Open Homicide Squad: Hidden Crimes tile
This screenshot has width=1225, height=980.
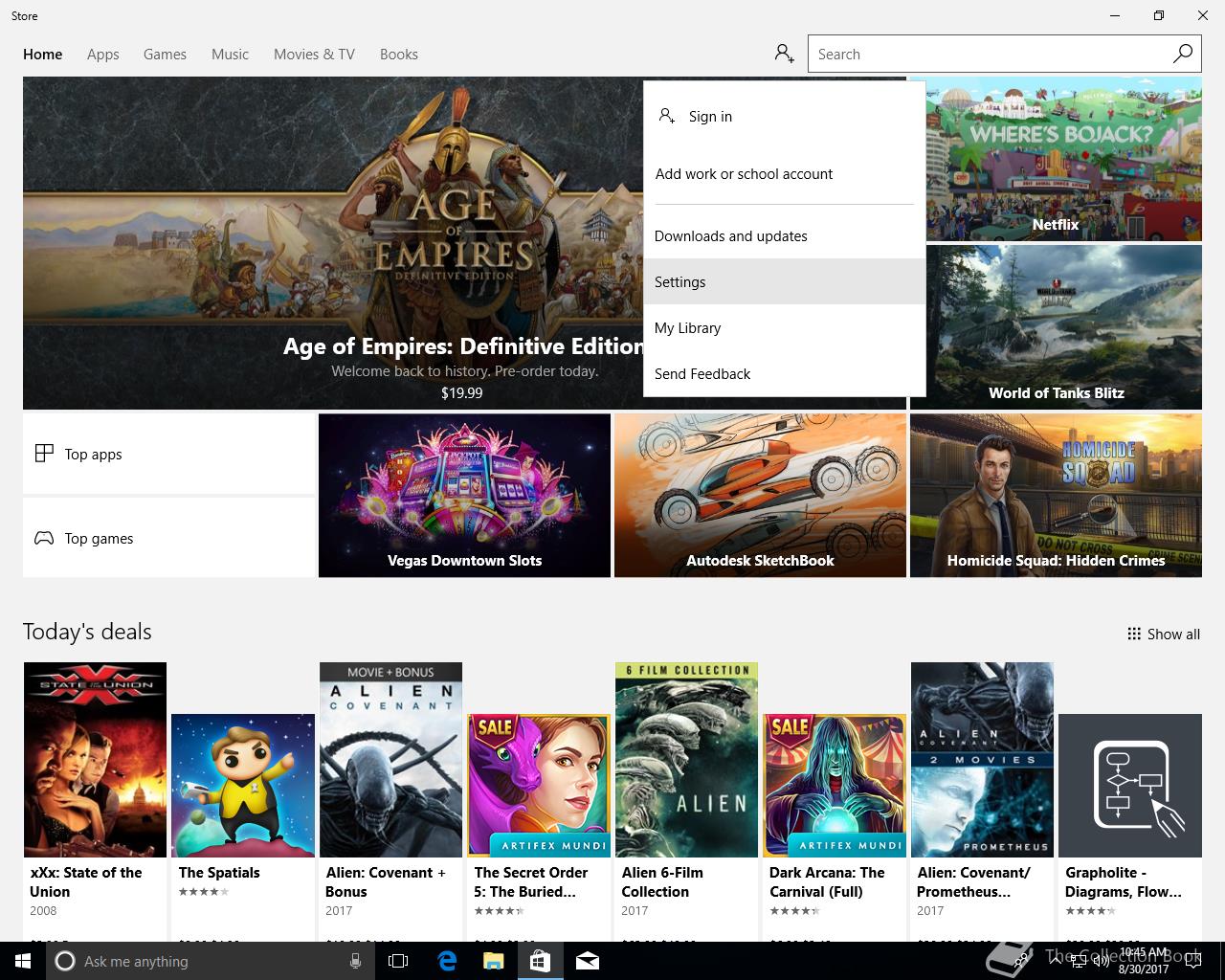tap(1056, 496)
